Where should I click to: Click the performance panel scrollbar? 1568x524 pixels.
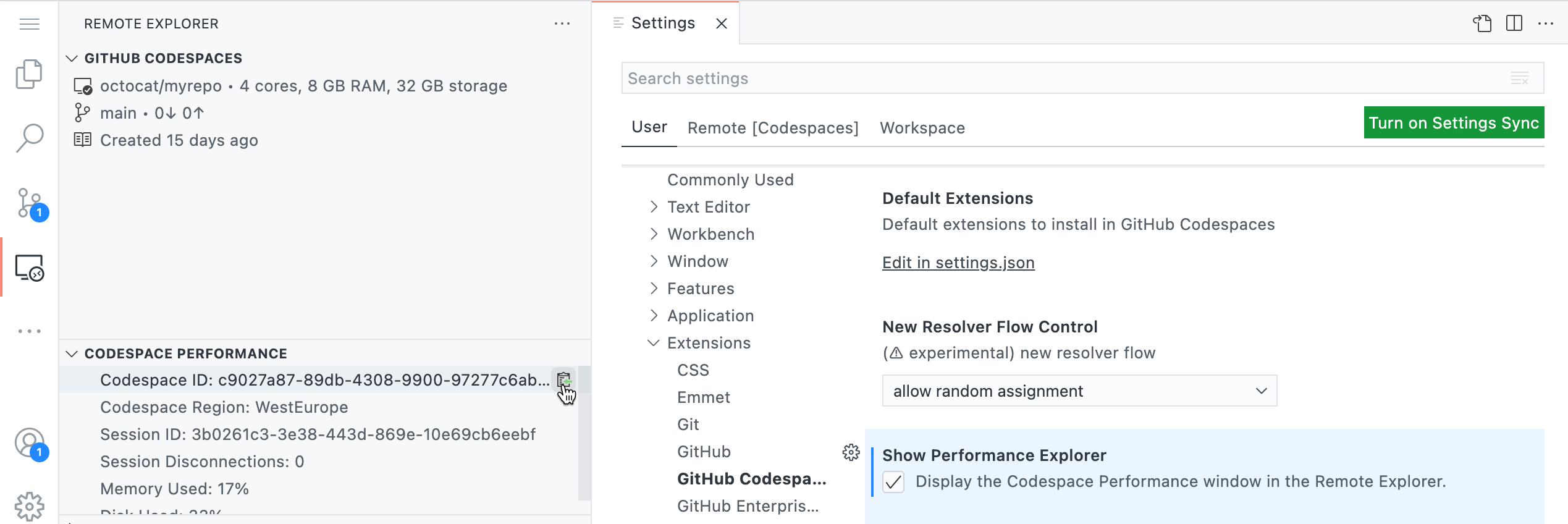(x=584, y=433)
